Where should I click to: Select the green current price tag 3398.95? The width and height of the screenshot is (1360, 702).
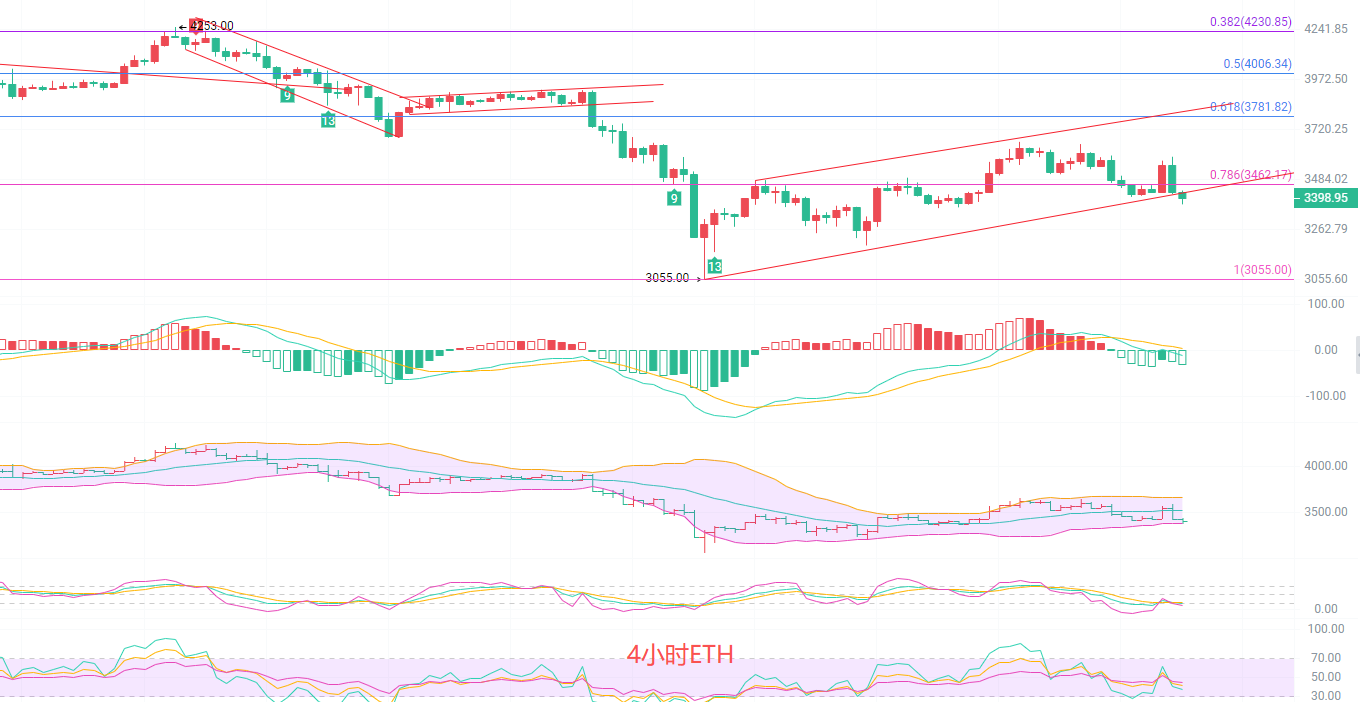[x=1325, y=199]
